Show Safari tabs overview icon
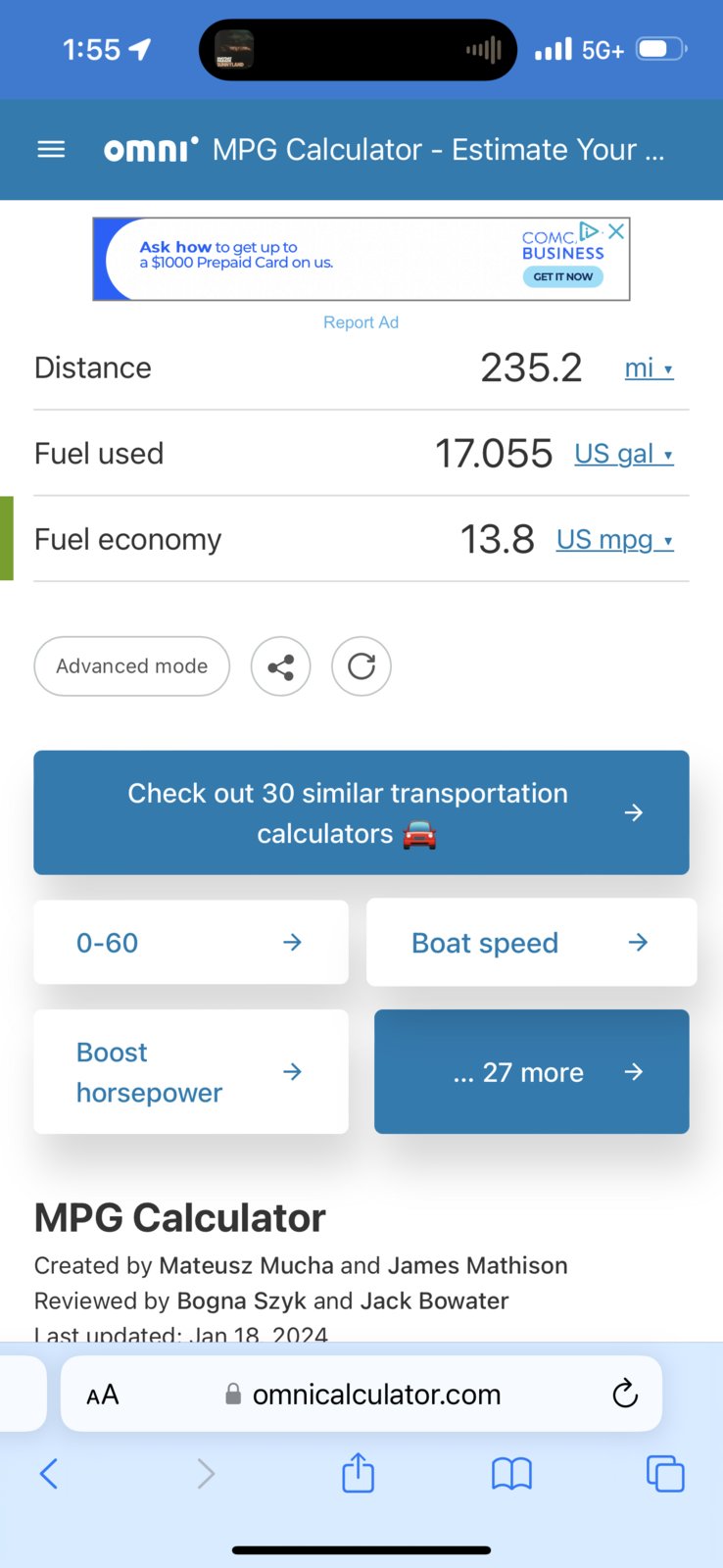The width and height of the screenshot is (723, 1568). pyautogui.click(x=665, y=1473)
